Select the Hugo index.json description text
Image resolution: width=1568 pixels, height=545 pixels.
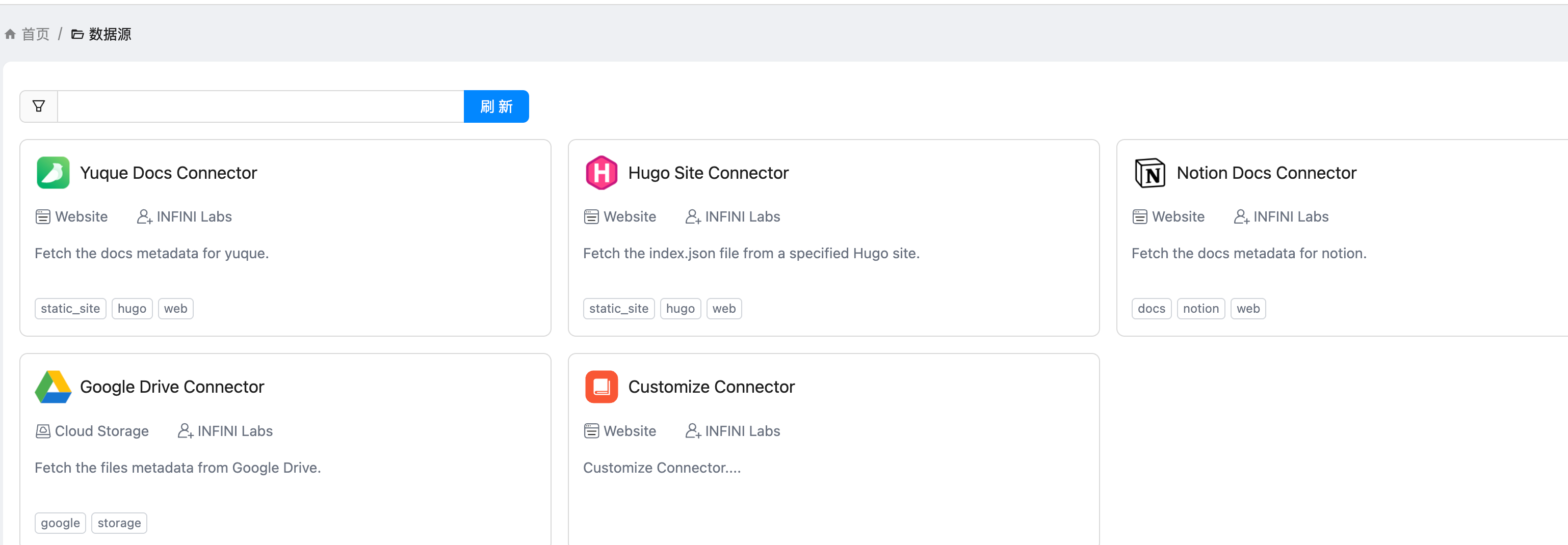751,253
